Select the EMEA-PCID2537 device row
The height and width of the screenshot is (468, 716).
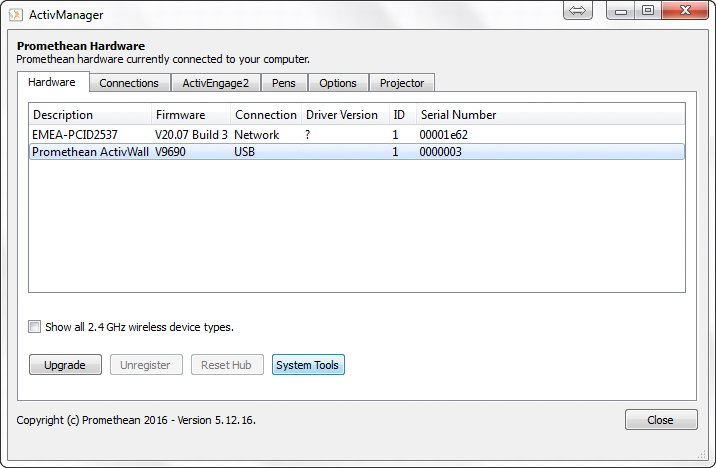pos(357,135)
